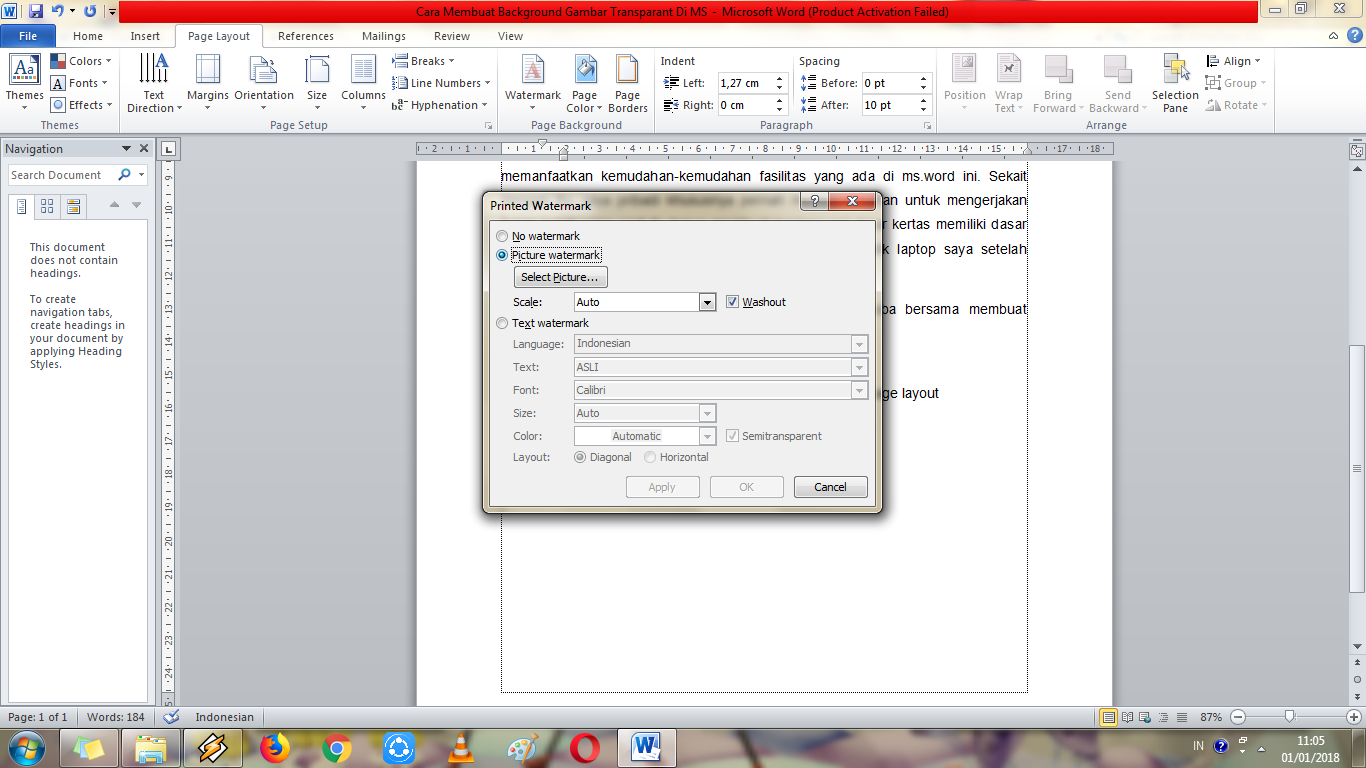Screen dimensions: 1366x768
Task: Open the Windows Start menu
Action: point(25,748)
